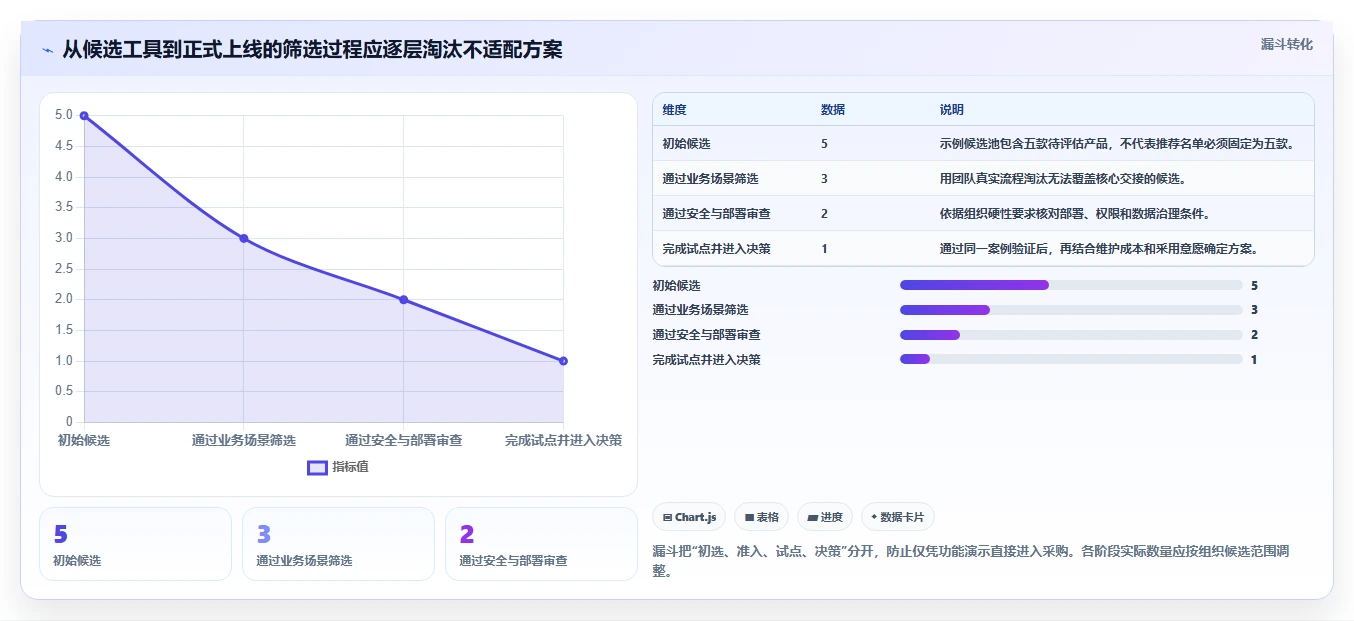This screenshot has height=621, width=1354.
Task: Click the 初始候选 progress bar
Action: click(1071, 285)
